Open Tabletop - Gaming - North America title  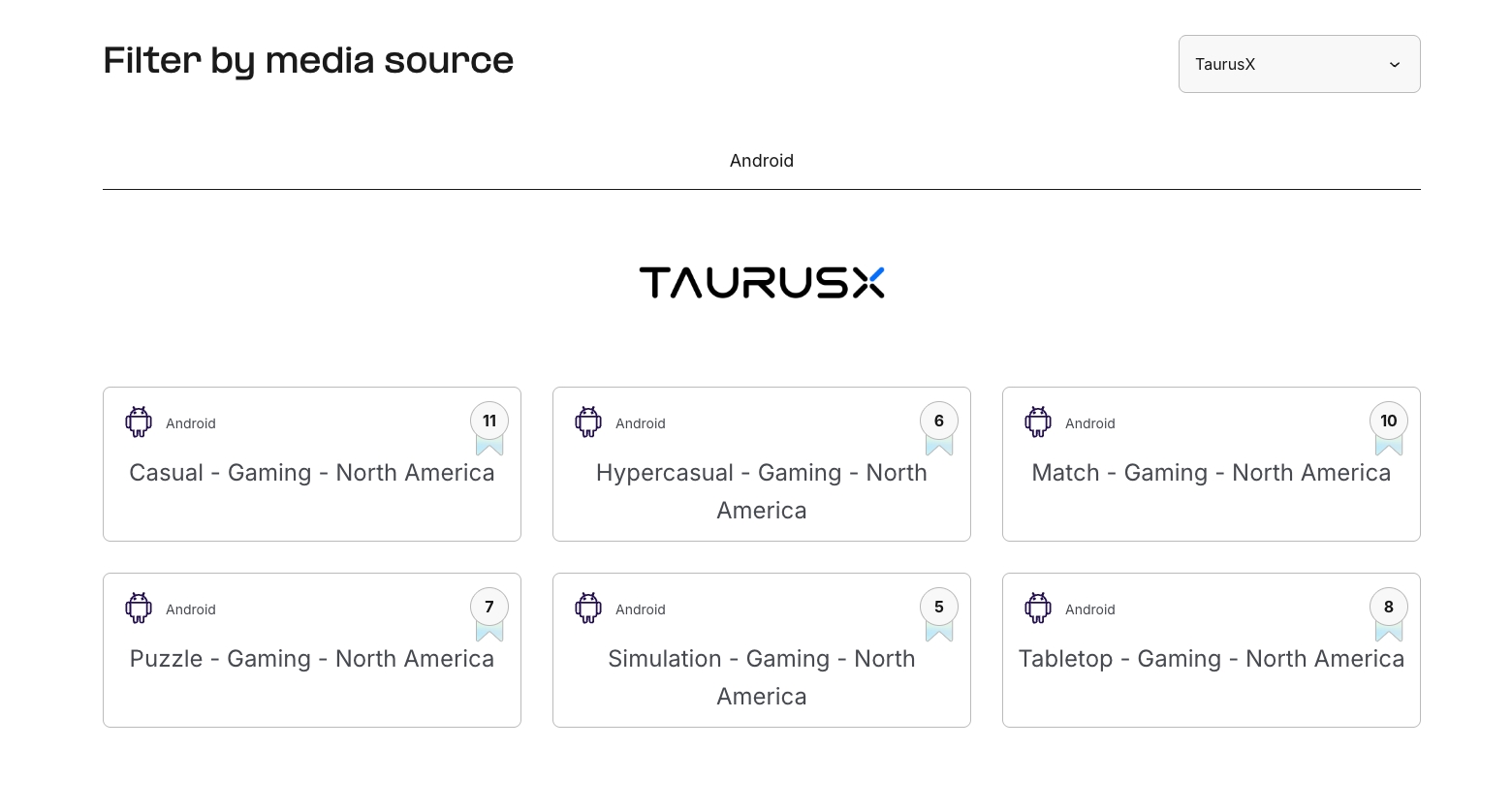coord(1211,659)
